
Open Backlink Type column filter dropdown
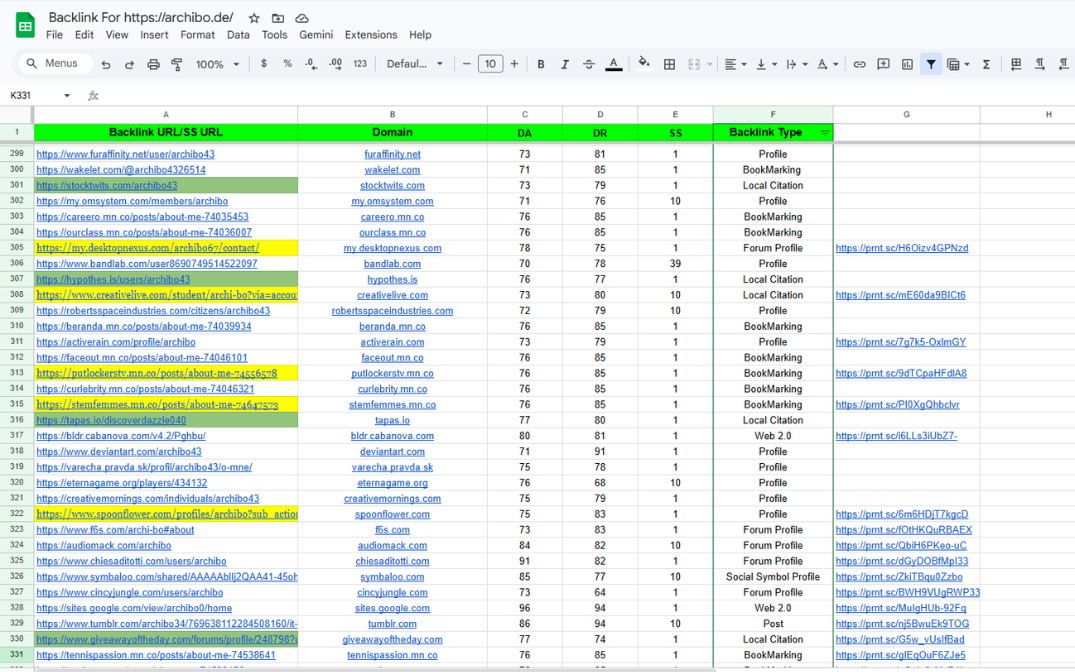825,132
